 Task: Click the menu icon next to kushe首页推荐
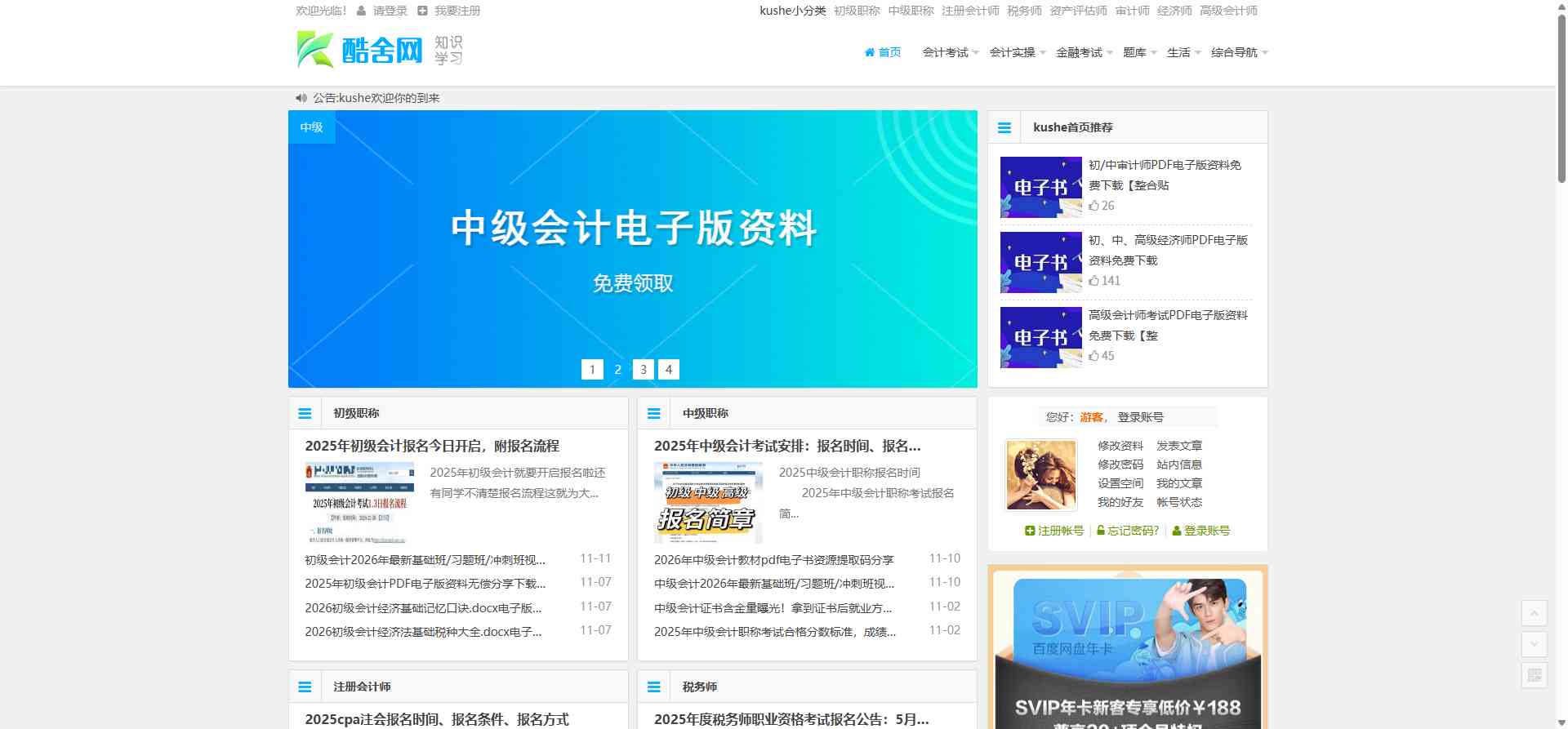(1004, 128)
